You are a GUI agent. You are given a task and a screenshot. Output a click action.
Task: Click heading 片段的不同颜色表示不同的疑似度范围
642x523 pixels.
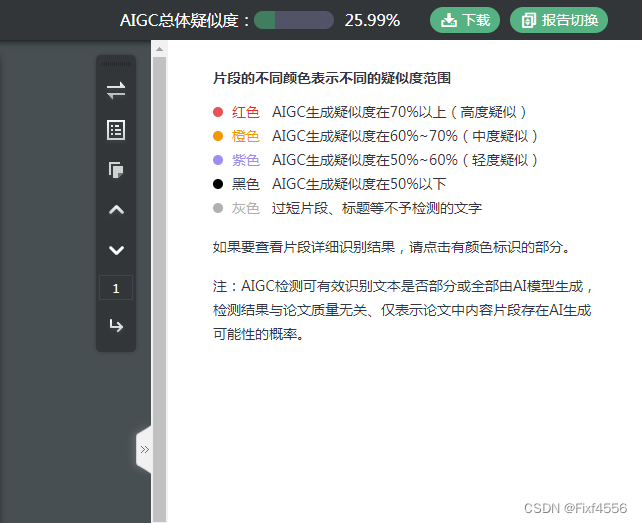(x=332, y=78)
